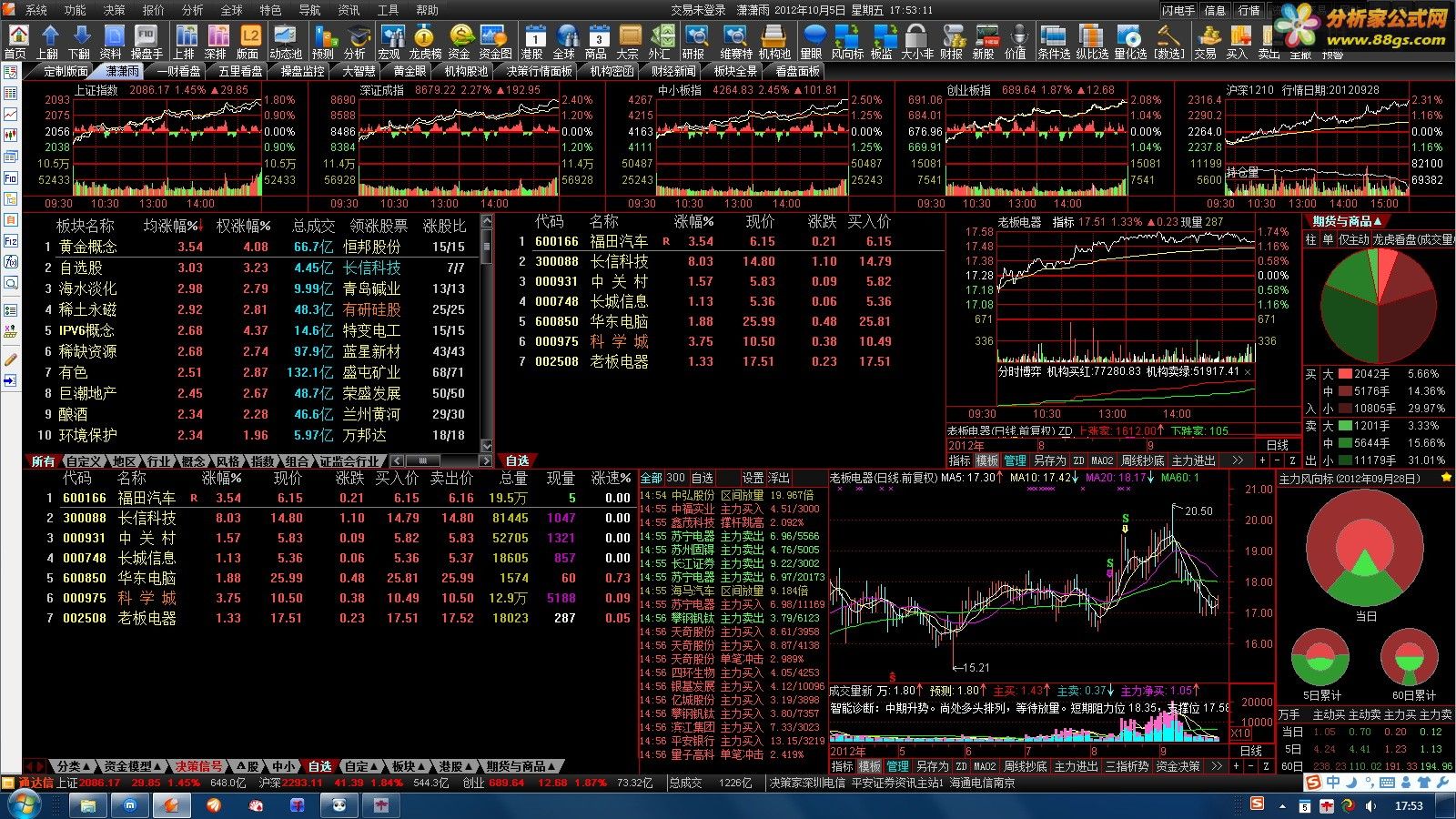Filter the trade feed by 300
Screen dimensions: 1456x819
675,478
